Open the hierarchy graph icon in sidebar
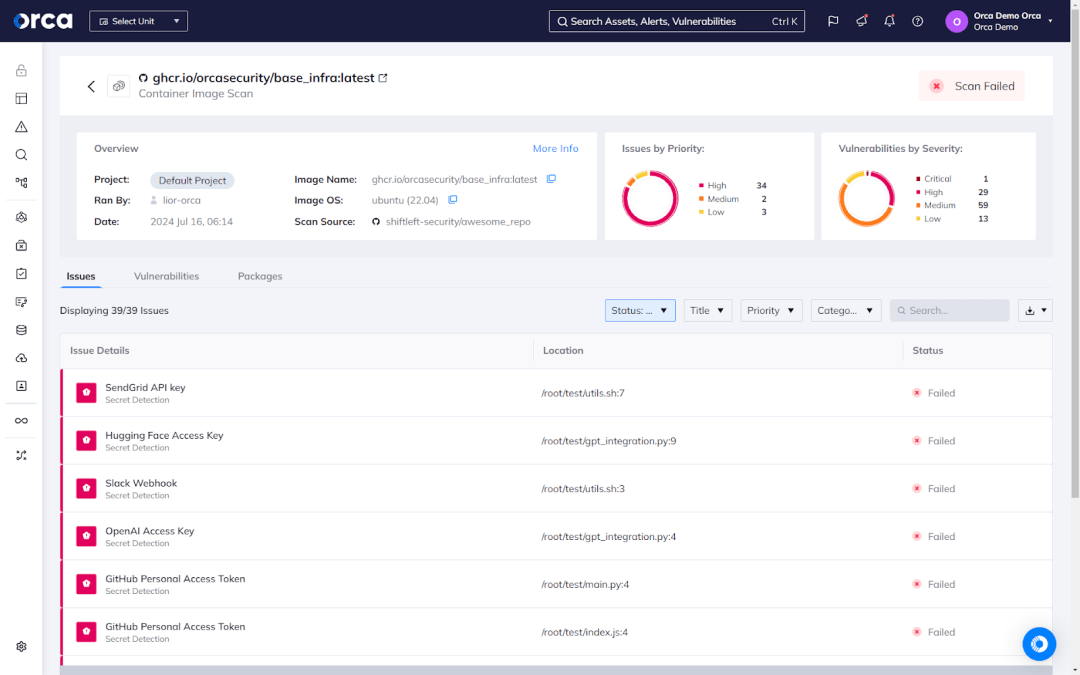Image resolution: width=1080 pixels, height=675 pixels. pyautogui.click(x=21, y=183)
